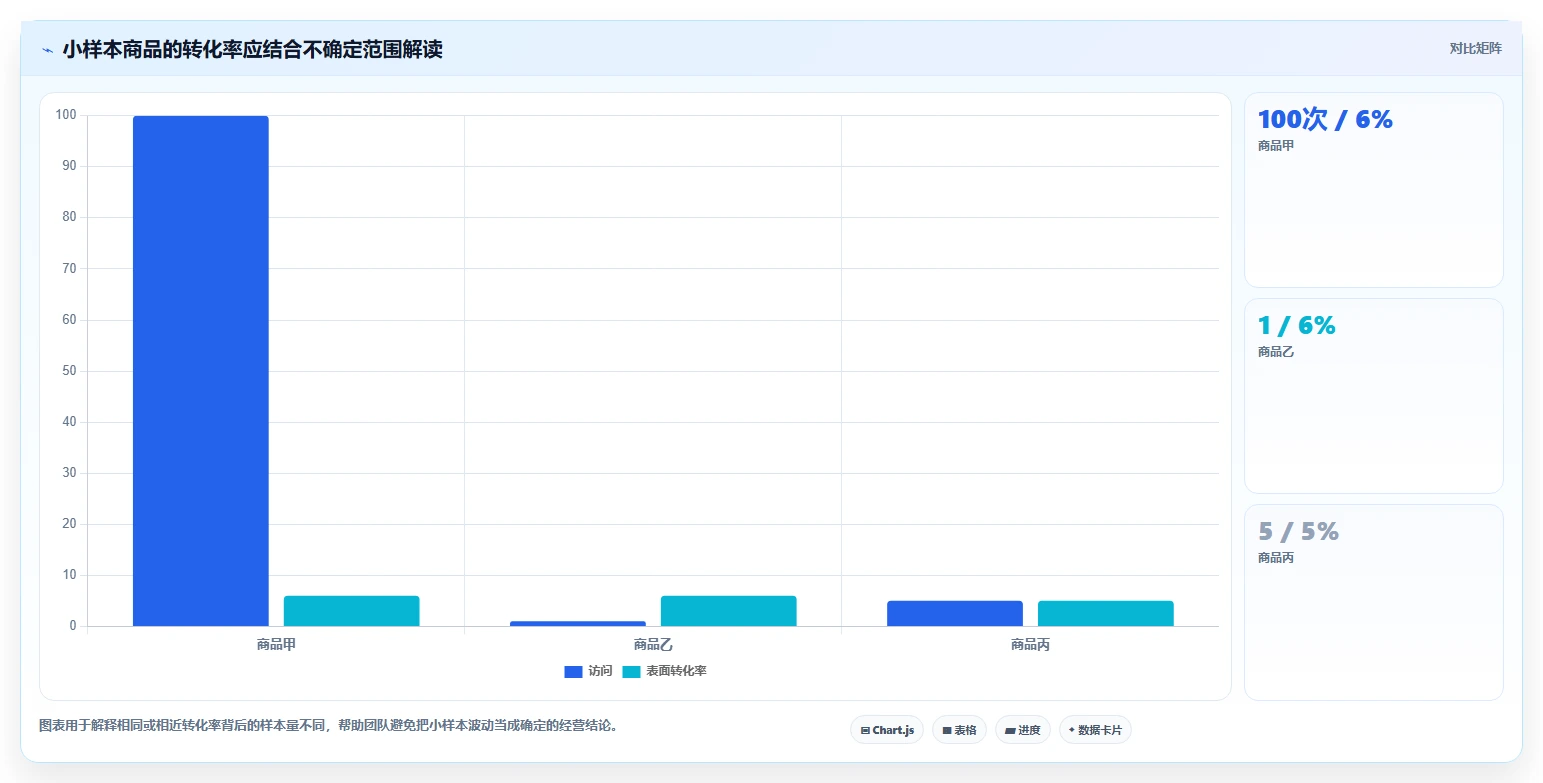Click the 5 / 5% card value
The image size is (1543, 783).
click(x=1298, y=531)
